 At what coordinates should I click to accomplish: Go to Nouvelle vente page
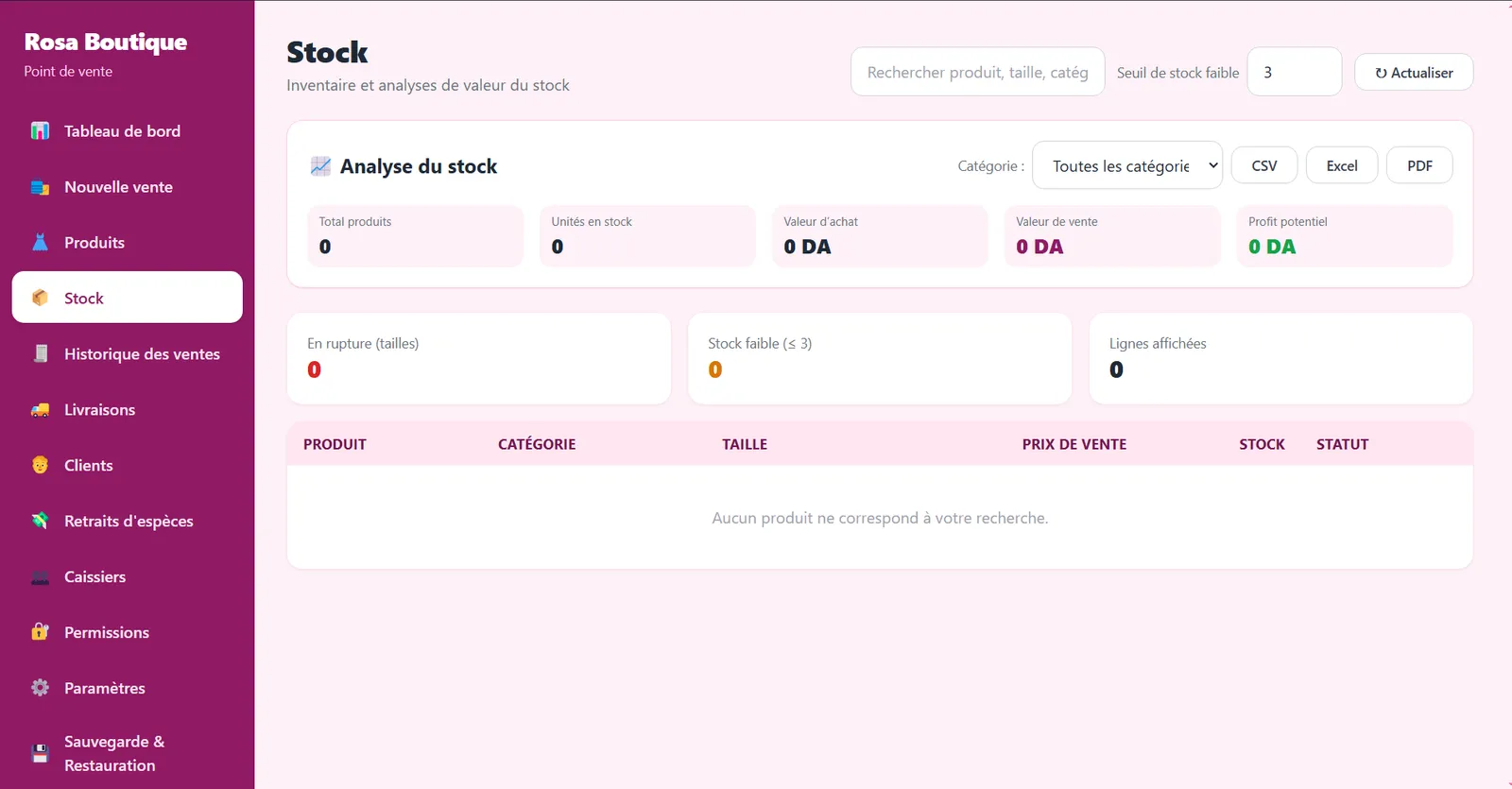(118, 187)
